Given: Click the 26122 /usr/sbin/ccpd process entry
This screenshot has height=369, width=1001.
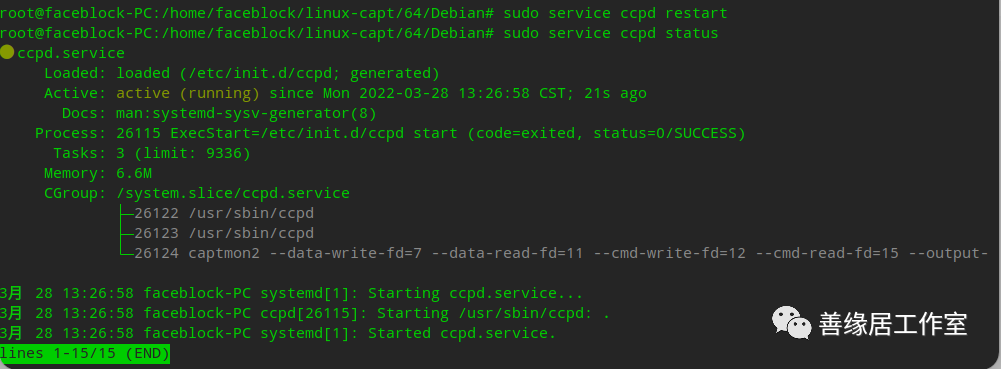Looking at the screenshot, I should tap(224, 213).
